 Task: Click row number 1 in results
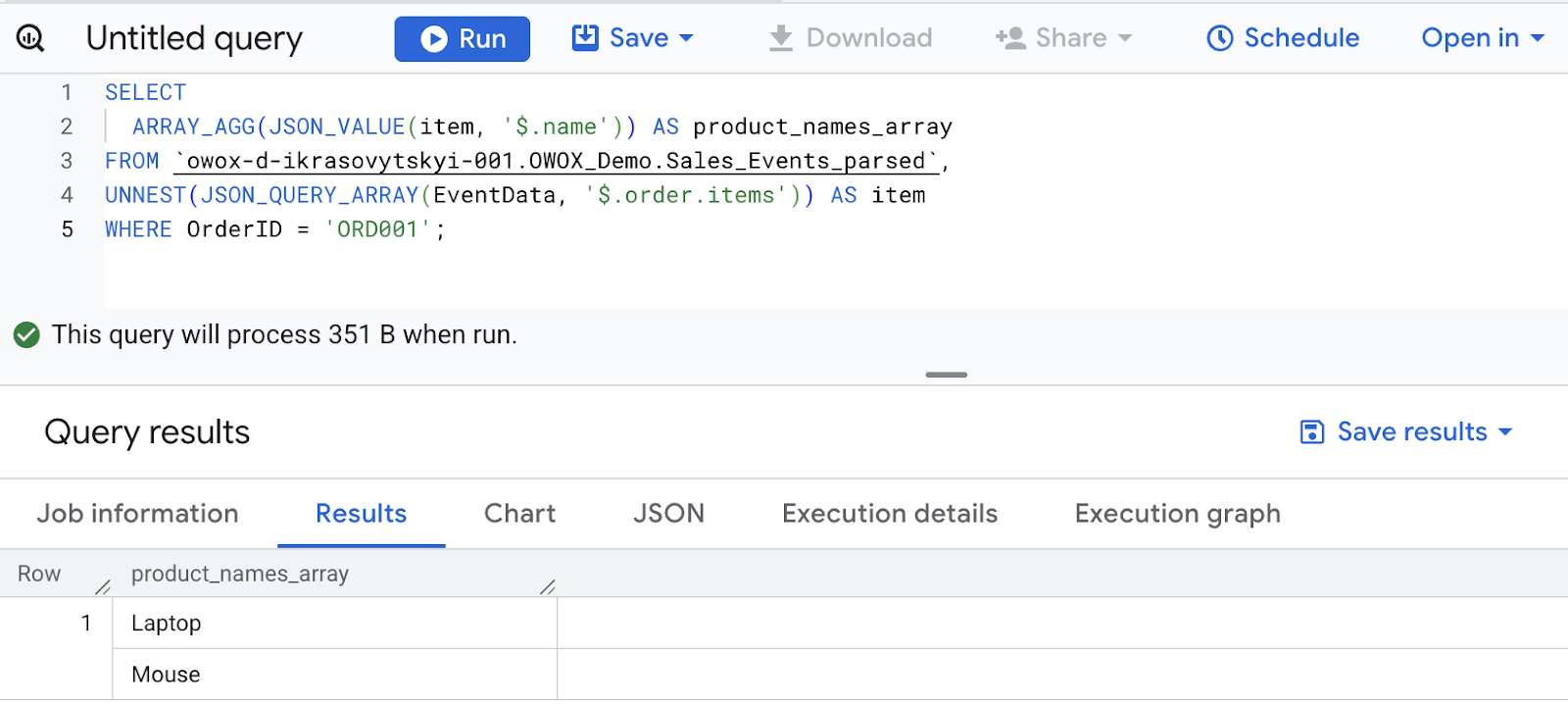pyautogui.click(x=86, y=623)
